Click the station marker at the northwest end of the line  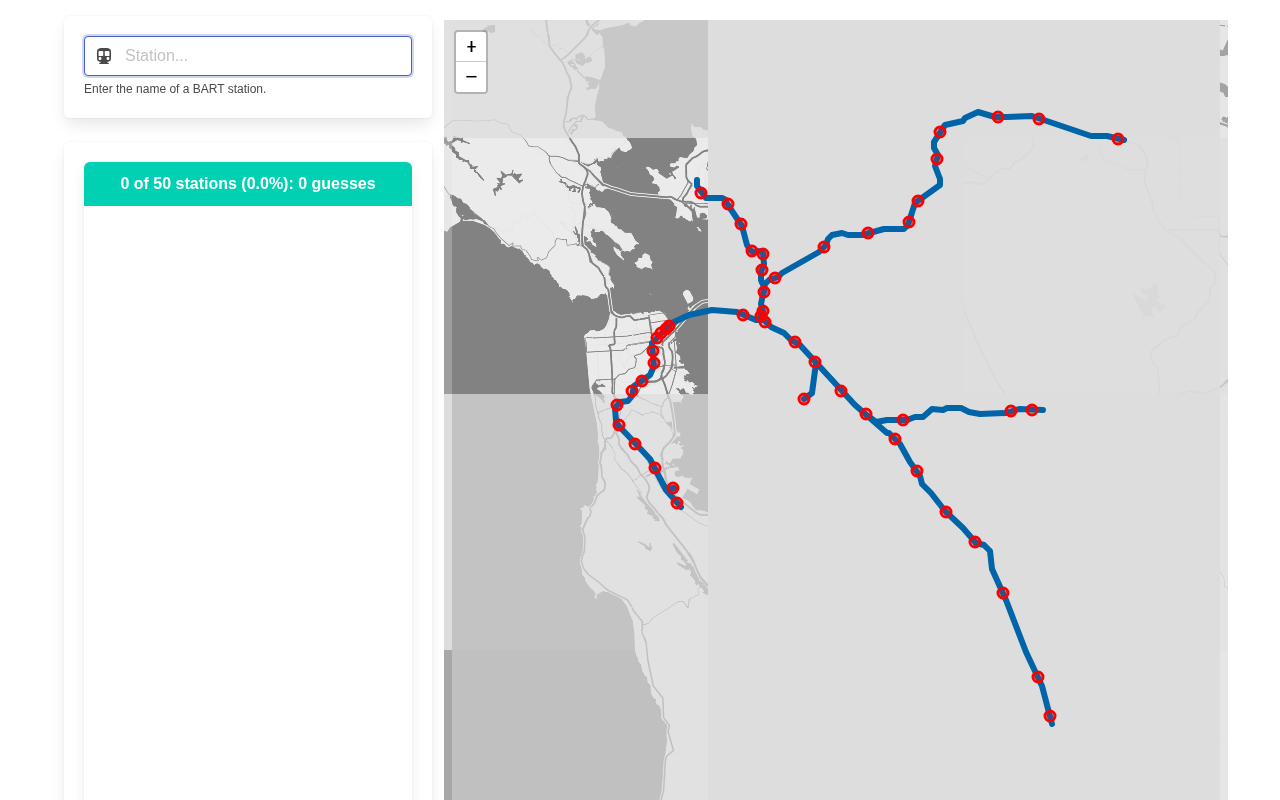point(701,193)
